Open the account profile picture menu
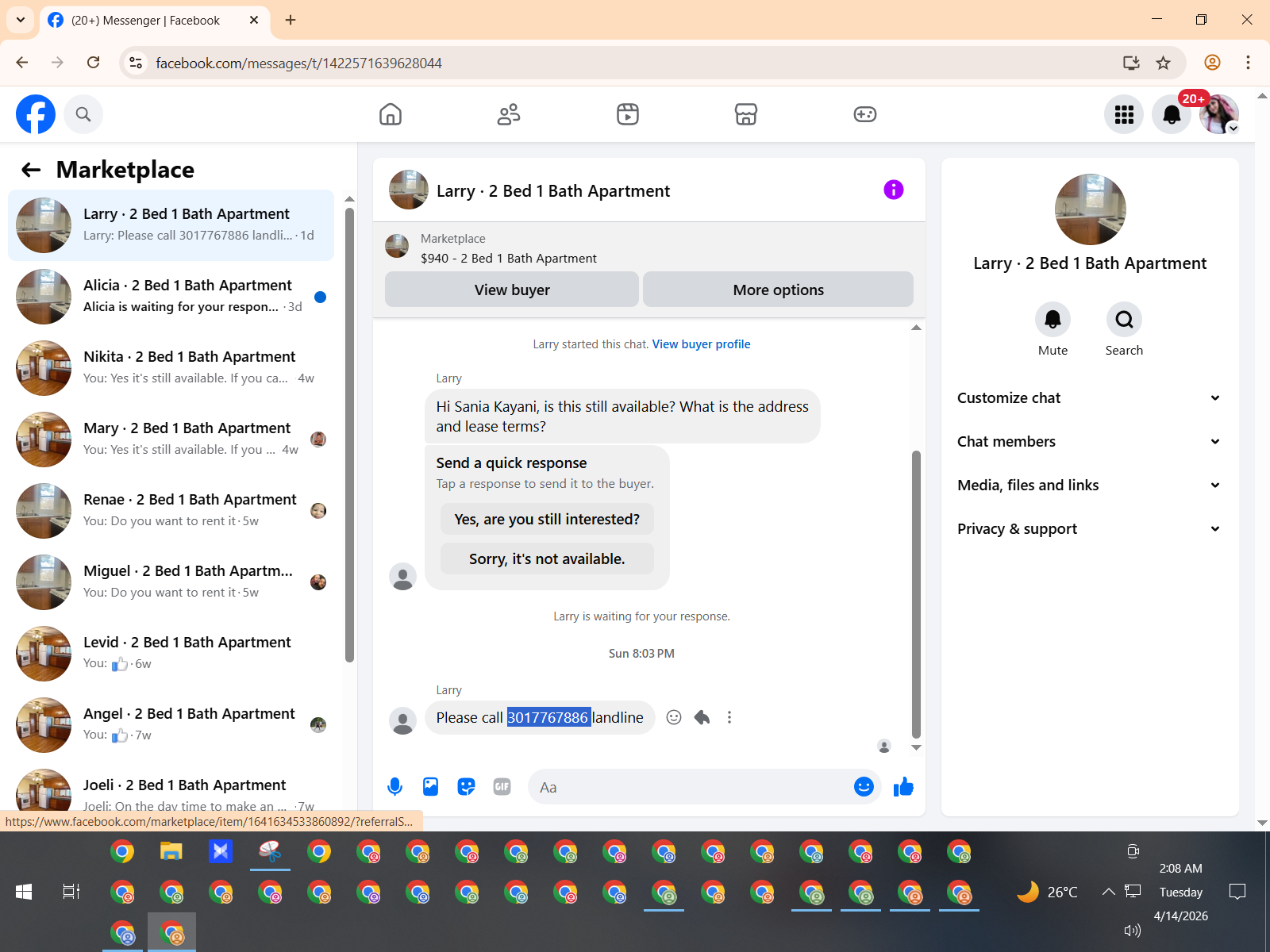 (x=1219, y=114)
